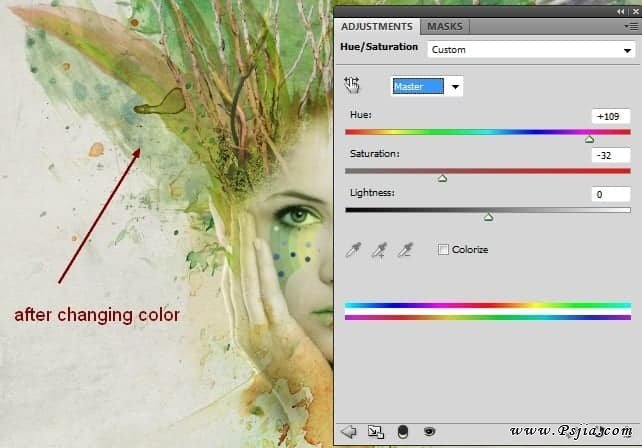Click the clip to layer icon
Viewport: 642px width, 448px height.
(x=403, y=431)
